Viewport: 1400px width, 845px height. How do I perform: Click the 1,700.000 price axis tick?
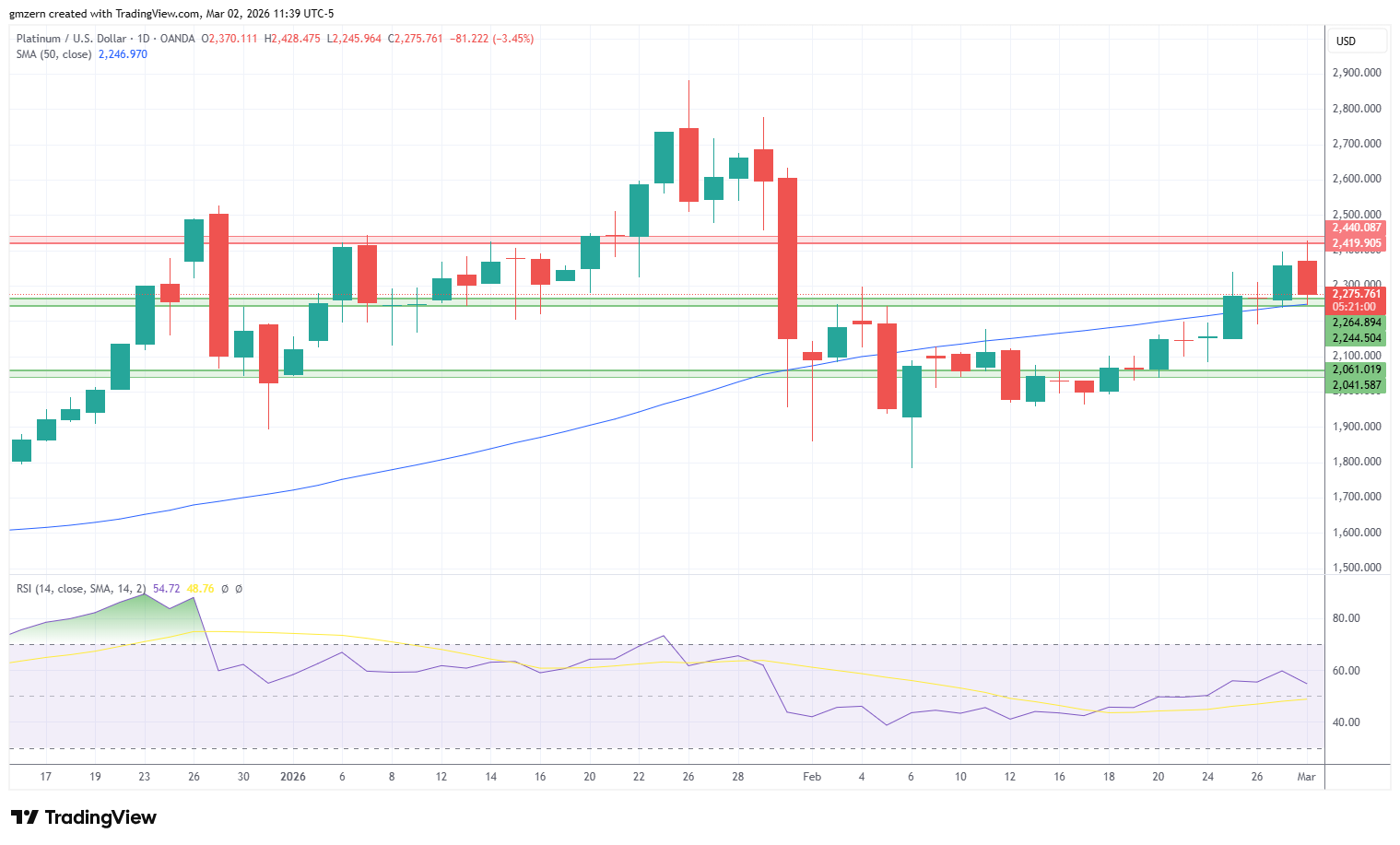(x=1357, y=497)
